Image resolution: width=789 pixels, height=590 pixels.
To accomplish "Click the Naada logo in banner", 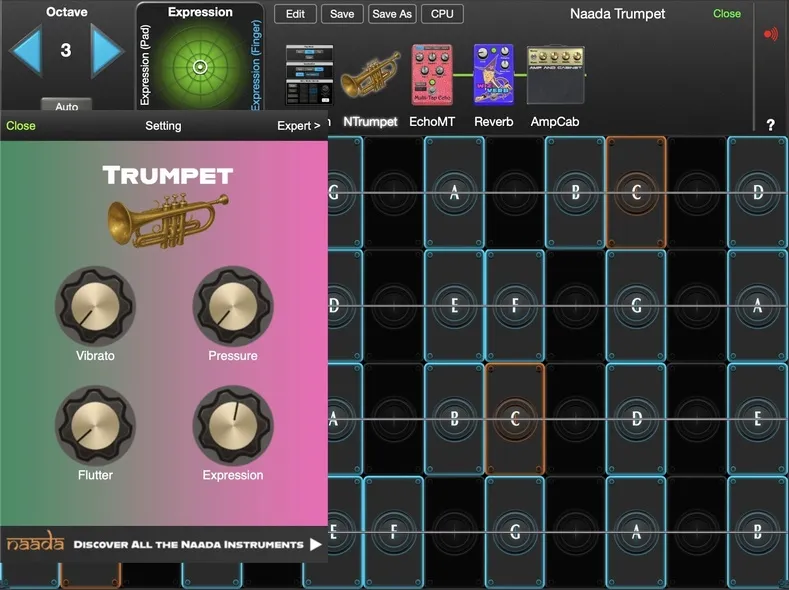I will [35, 542].
